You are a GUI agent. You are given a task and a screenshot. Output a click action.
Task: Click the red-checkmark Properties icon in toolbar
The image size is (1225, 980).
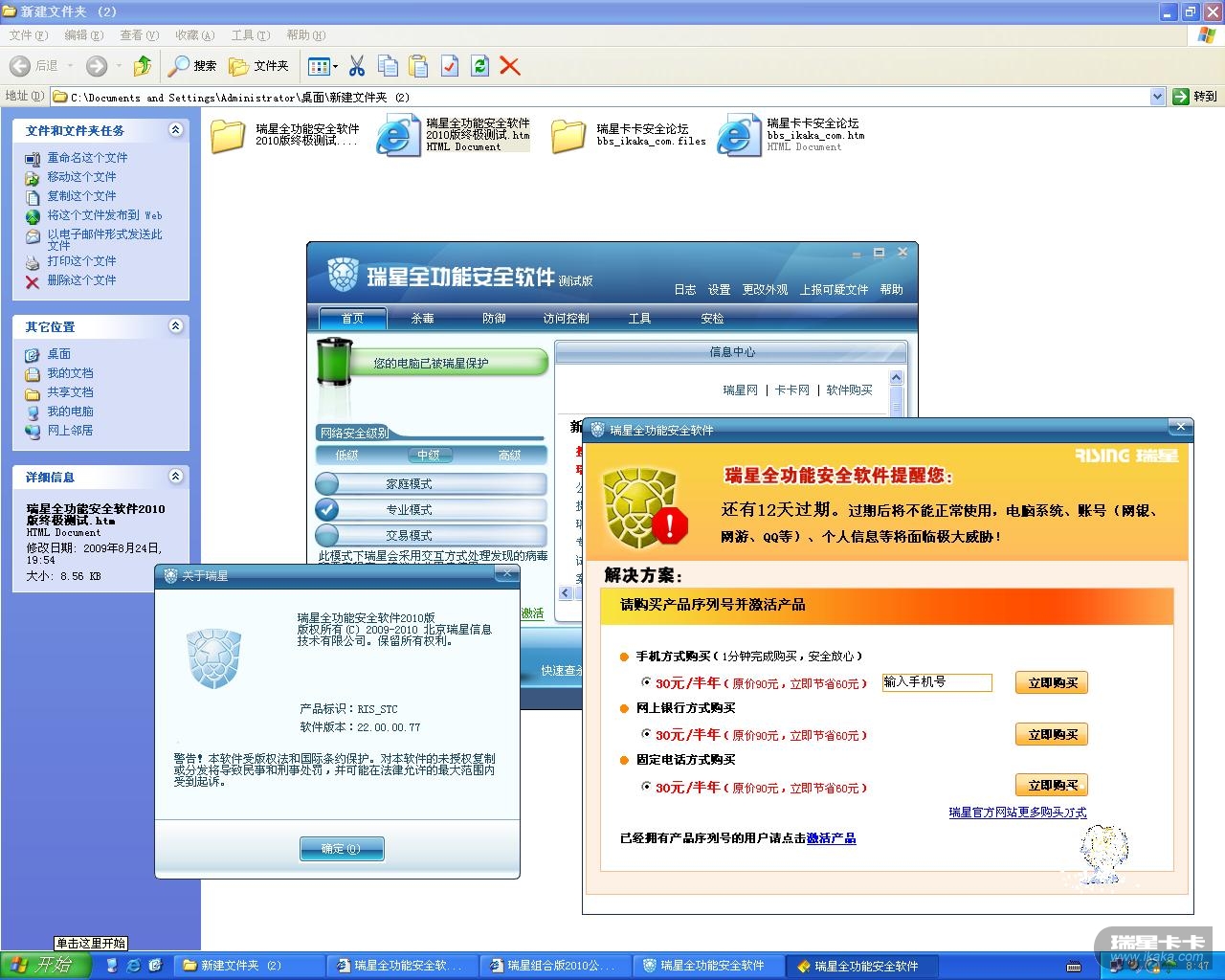449,66
